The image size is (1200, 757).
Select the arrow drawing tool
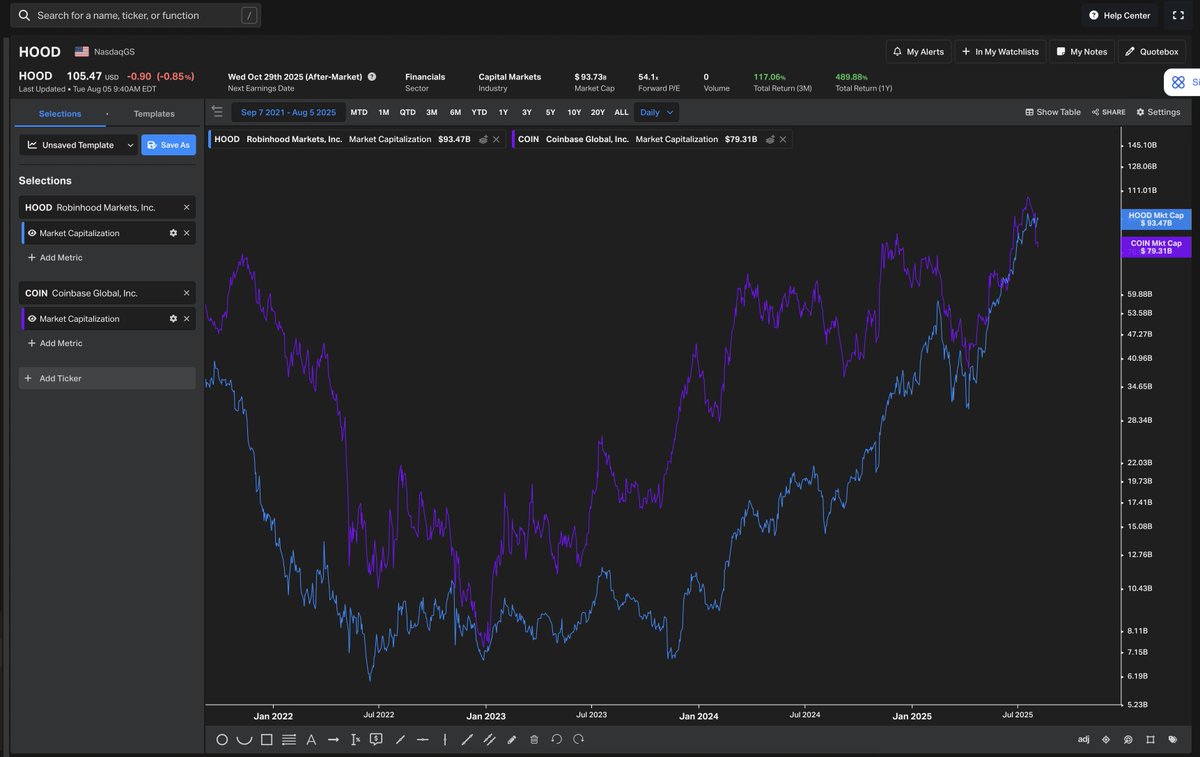pyautogui.click(x=333, y=740)
